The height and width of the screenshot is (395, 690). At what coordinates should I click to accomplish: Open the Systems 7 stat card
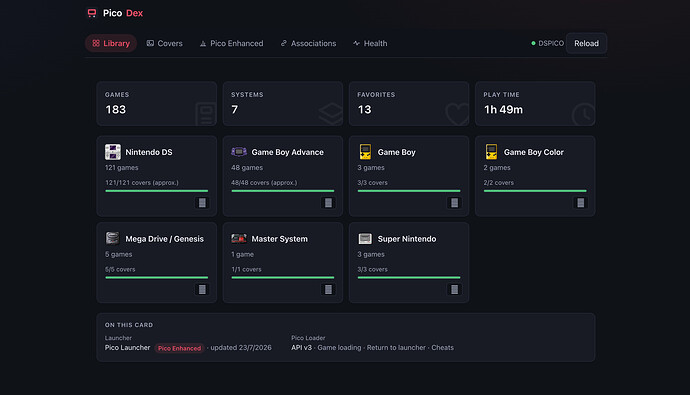click(x=283, y=104)
